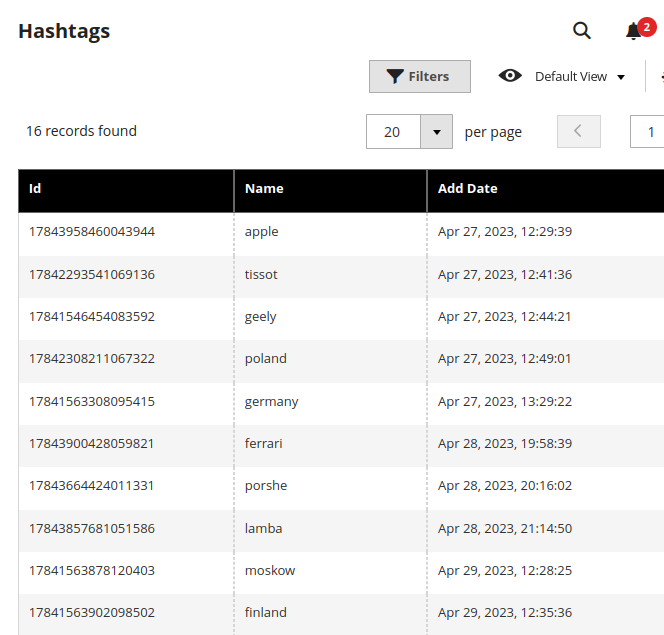The width and height of the screenshot is (664, 635).
Task: Open notifications bell with 2 alerts
Action: click(x=639, y=29)
